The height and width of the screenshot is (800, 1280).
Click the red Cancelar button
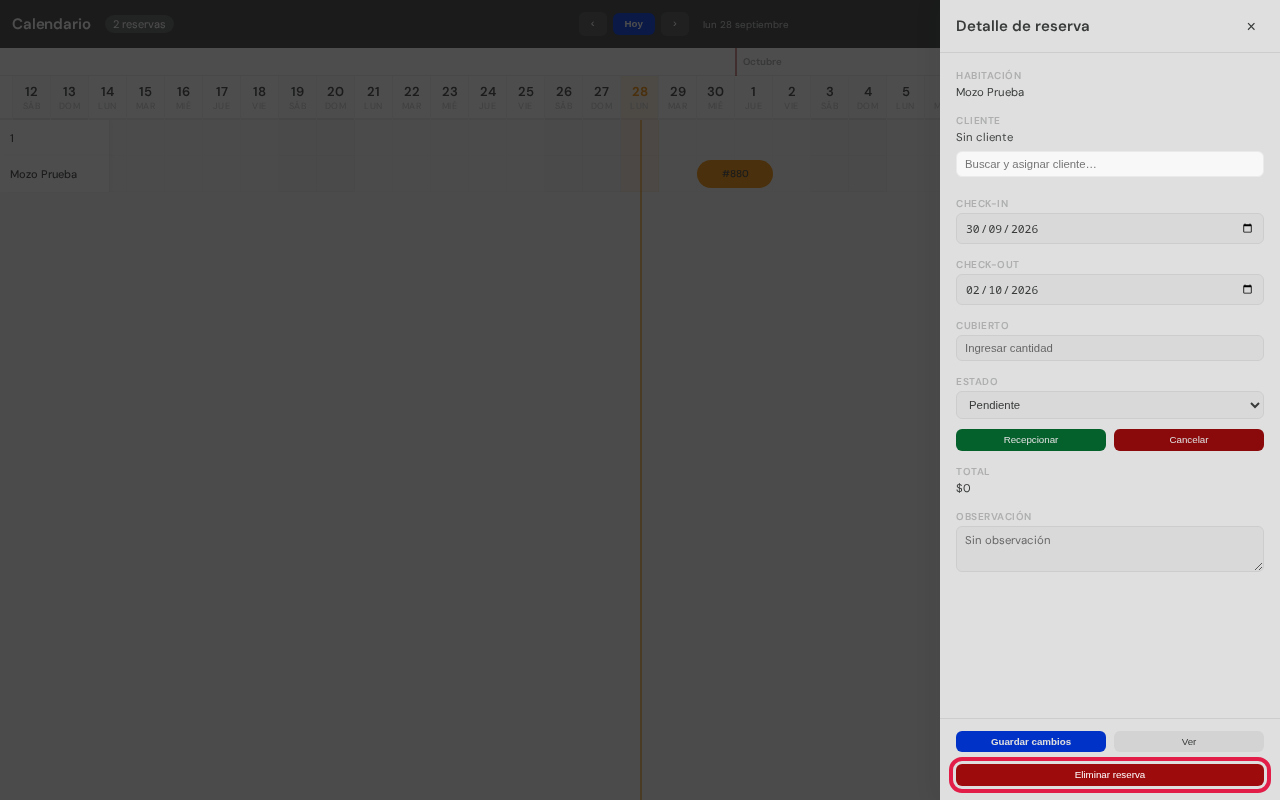1189,440
